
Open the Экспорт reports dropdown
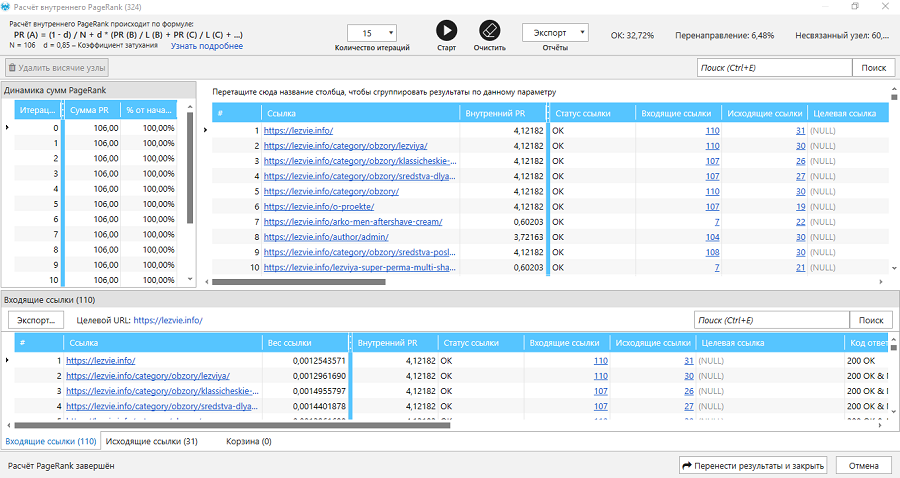coord(555,33)
